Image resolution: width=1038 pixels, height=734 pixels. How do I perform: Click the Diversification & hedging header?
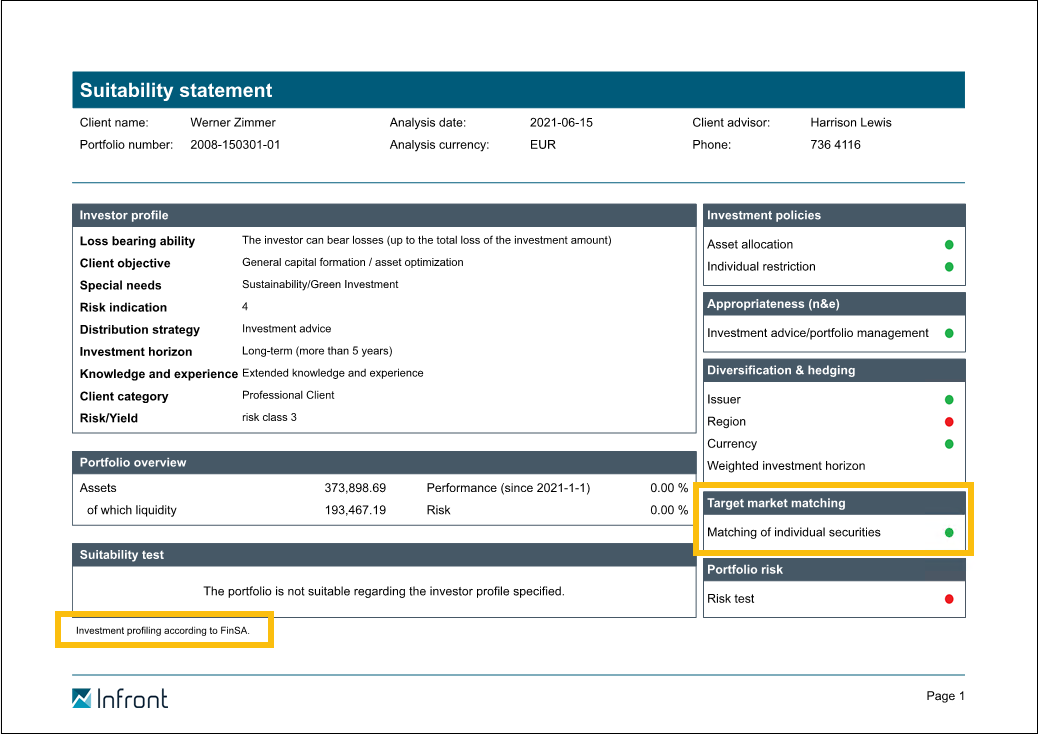tap(834, 370)
